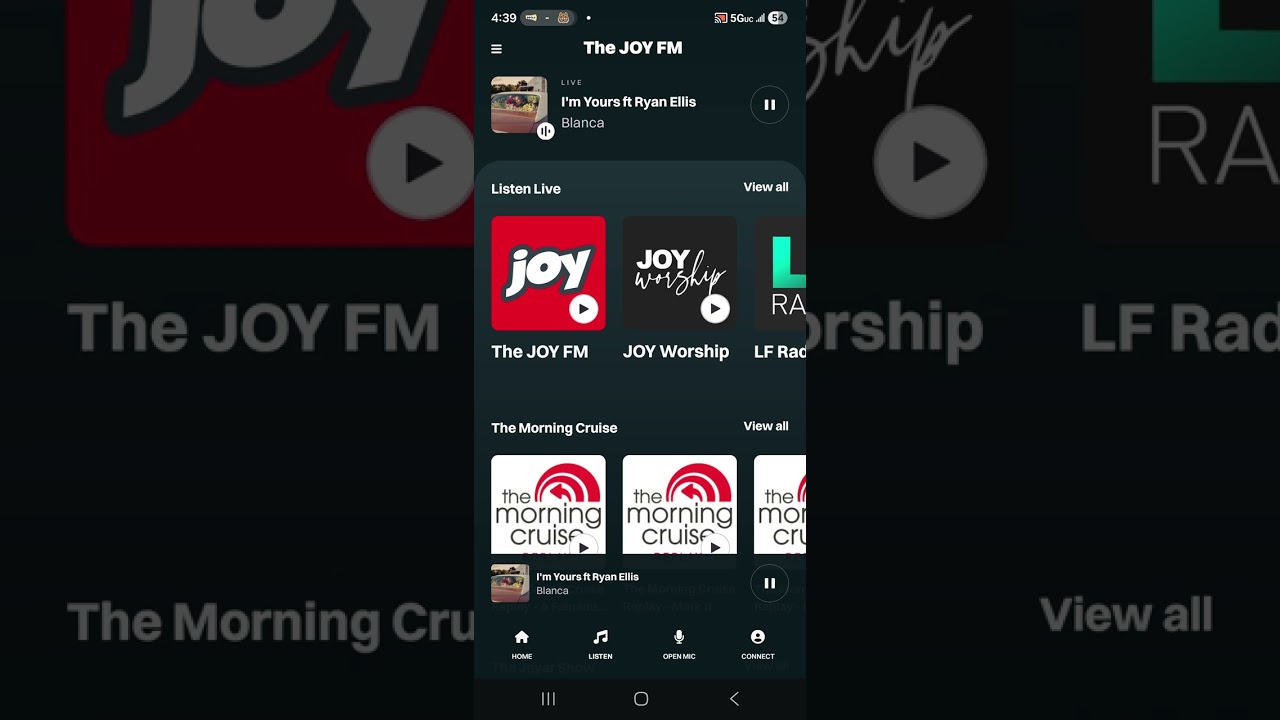Pause playback in the bottom mini player

(x=769, y=583)
